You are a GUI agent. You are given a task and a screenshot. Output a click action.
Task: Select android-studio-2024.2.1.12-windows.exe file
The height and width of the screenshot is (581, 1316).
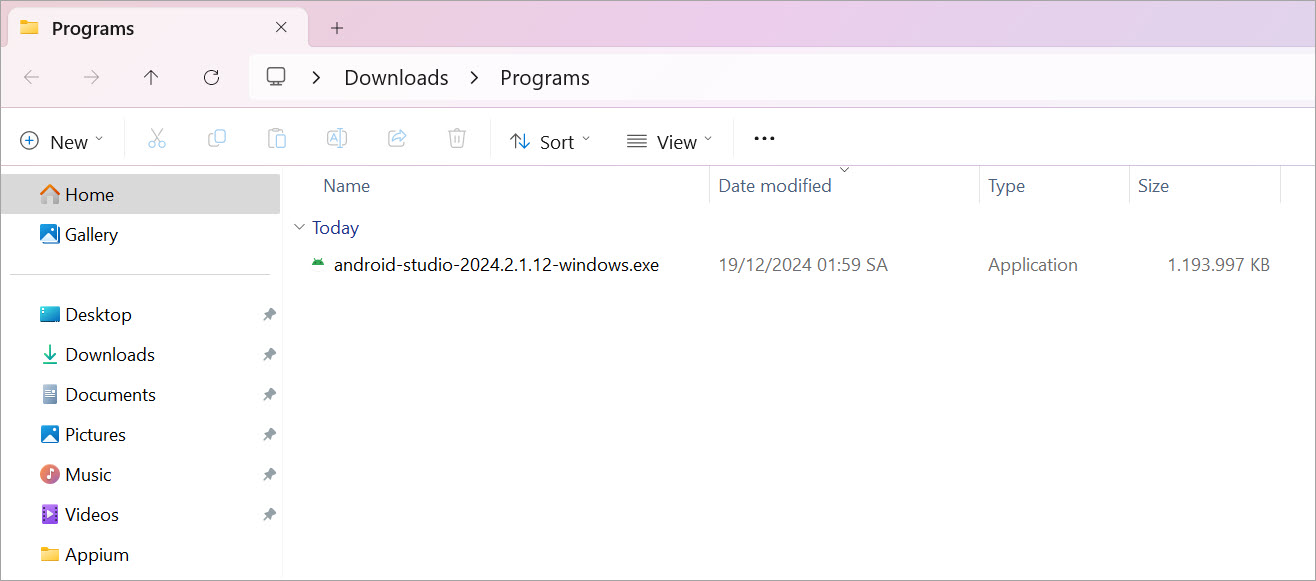click(496, 265)
